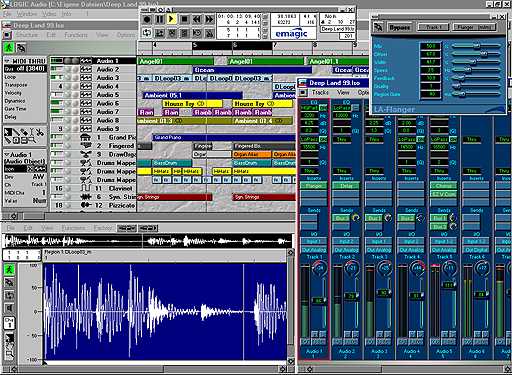Click the Fast Forward button in transport
Image resolution: width=512 pixels, height=375 pixels.
pyautogui.click(x=209, y=19)
